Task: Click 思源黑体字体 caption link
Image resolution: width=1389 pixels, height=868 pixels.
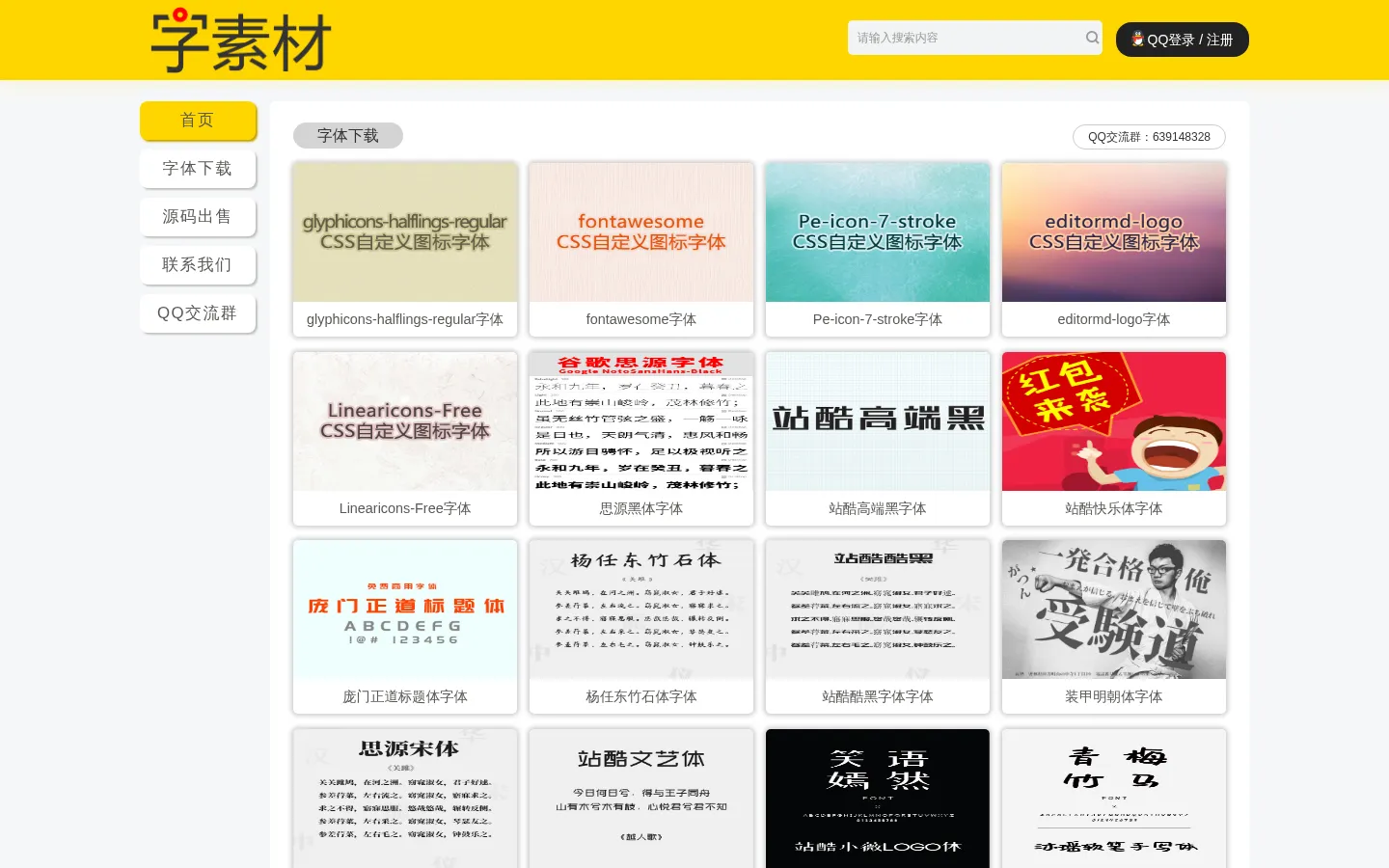Action: pos(641,508)
